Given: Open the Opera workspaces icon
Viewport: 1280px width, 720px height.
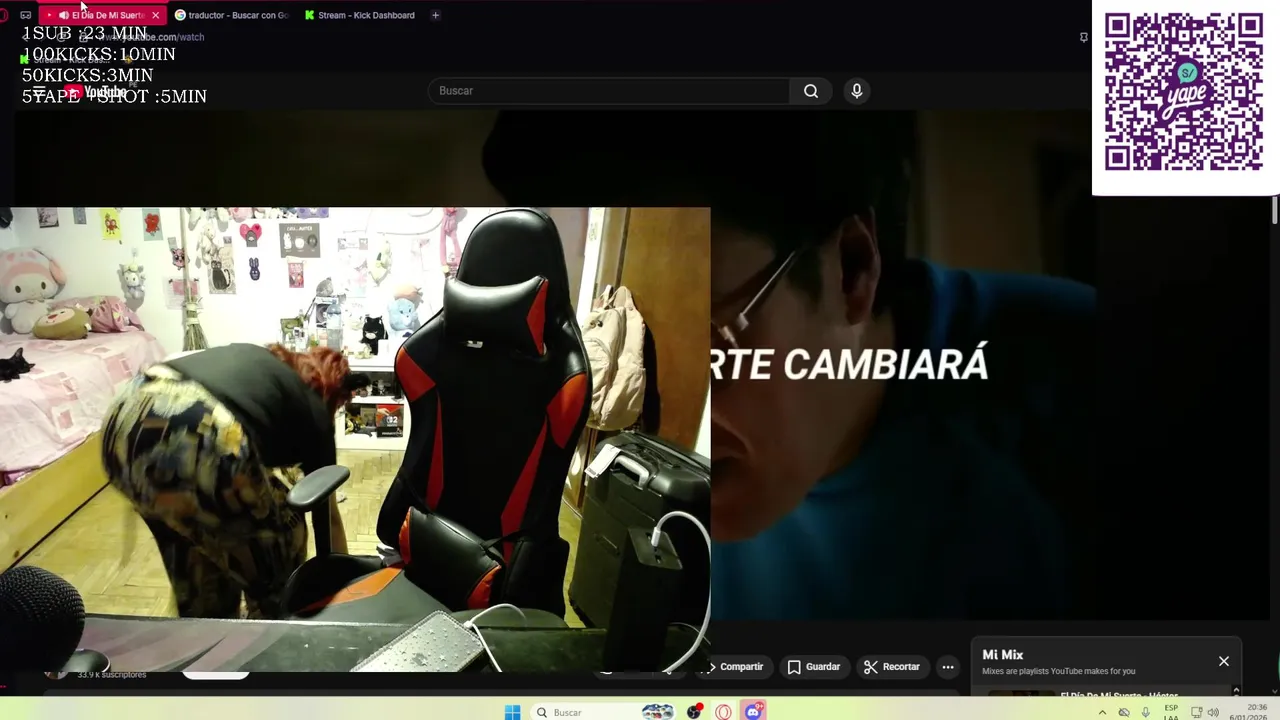Looking at the screenshot, I should (x=26, y=15).
